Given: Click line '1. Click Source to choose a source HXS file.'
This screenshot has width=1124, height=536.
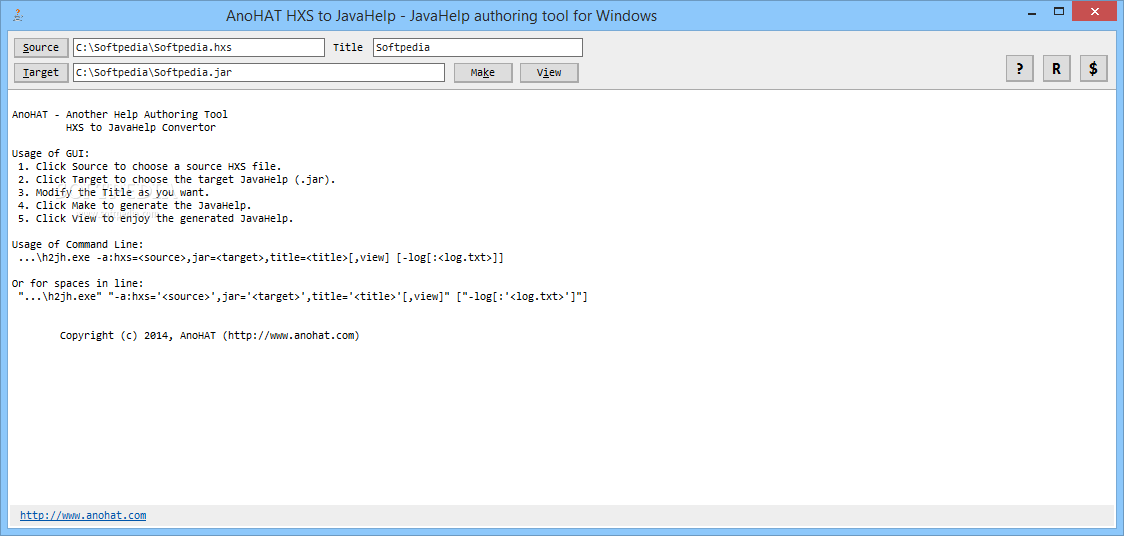Looking at the screenshot, I should pyautogui.click(x=149, y=166).
